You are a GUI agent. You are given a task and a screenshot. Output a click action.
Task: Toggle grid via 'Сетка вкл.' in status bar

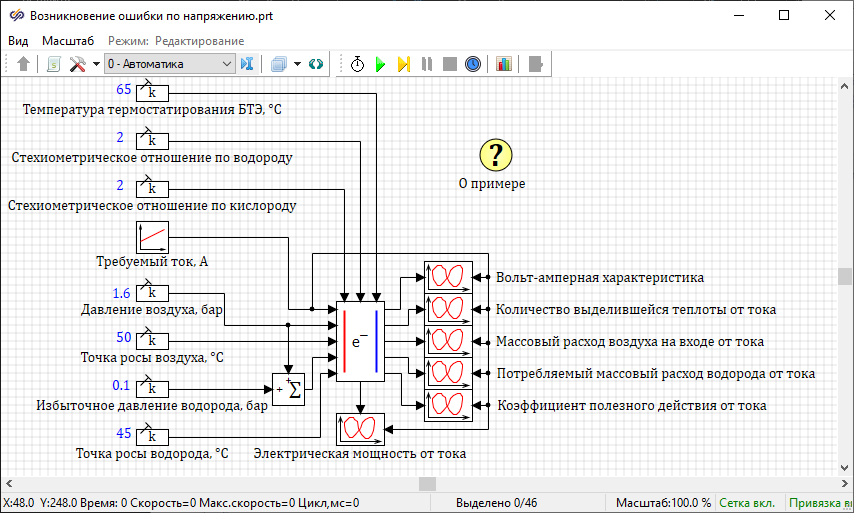pyautogui.click(x=750, y=503)
